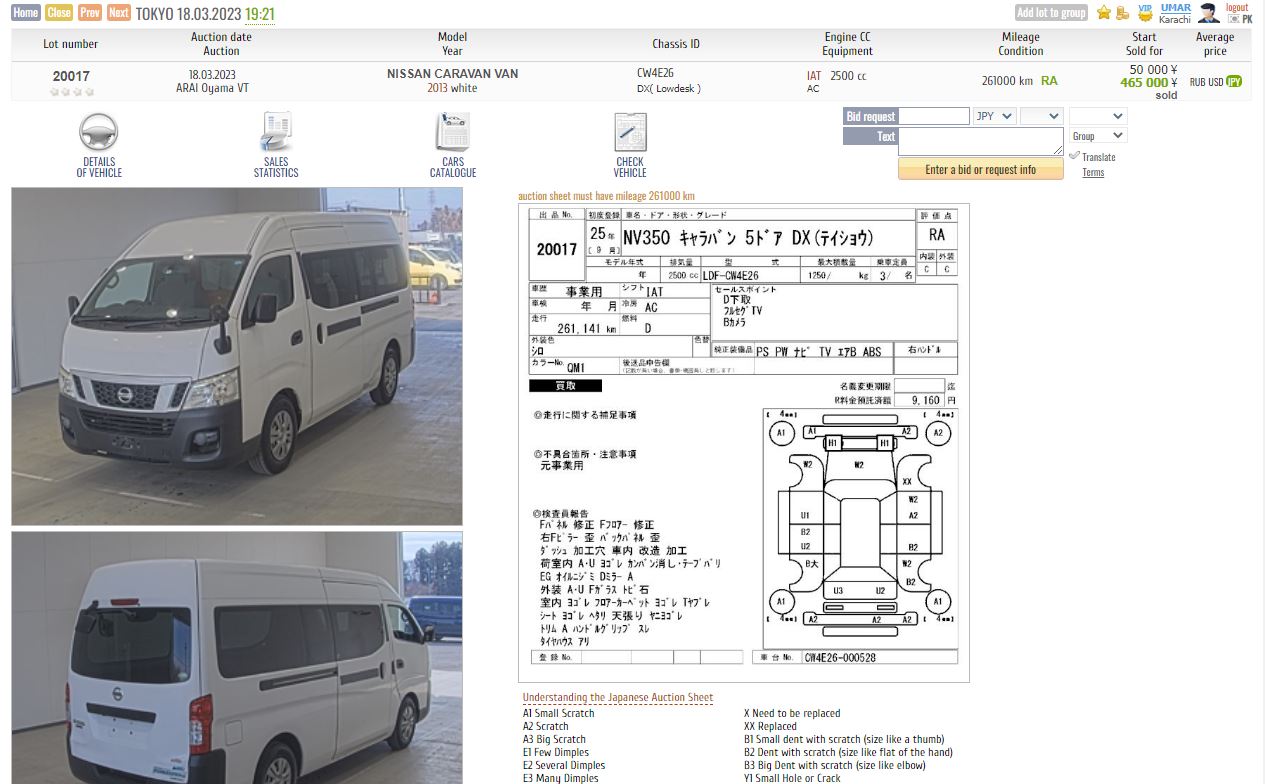Open the JPY currency dropdown
The image size is (1265, 784).
995,116
